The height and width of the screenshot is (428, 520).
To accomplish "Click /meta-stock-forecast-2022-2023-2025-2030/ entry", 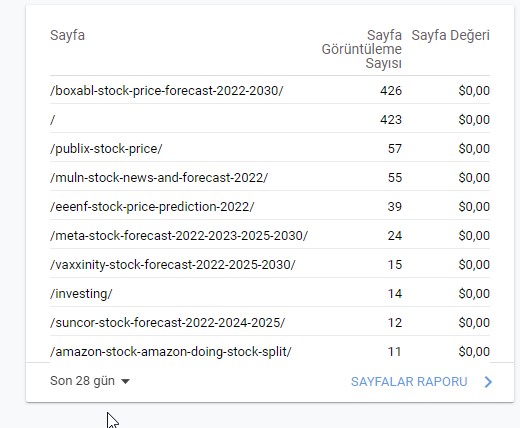I will click(179, 235).
